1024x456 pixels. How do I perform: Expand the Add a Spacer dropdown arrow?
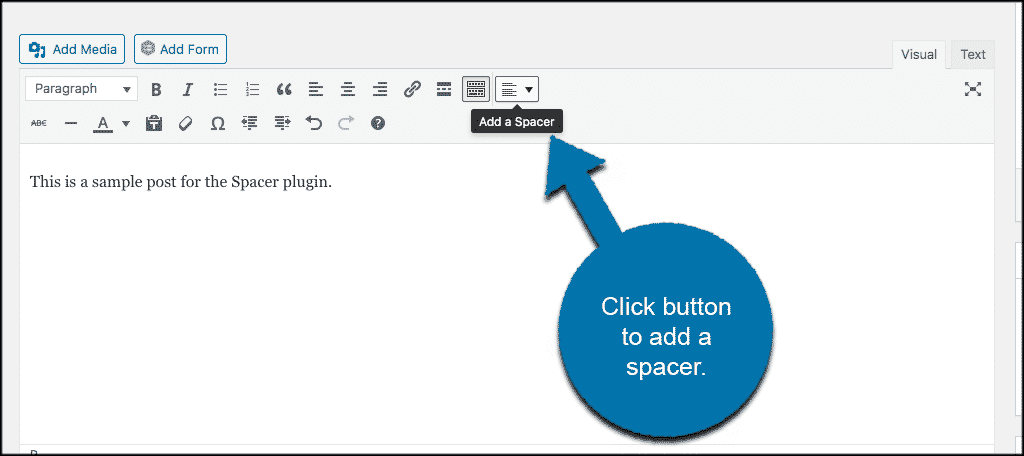tap(529, 89)
